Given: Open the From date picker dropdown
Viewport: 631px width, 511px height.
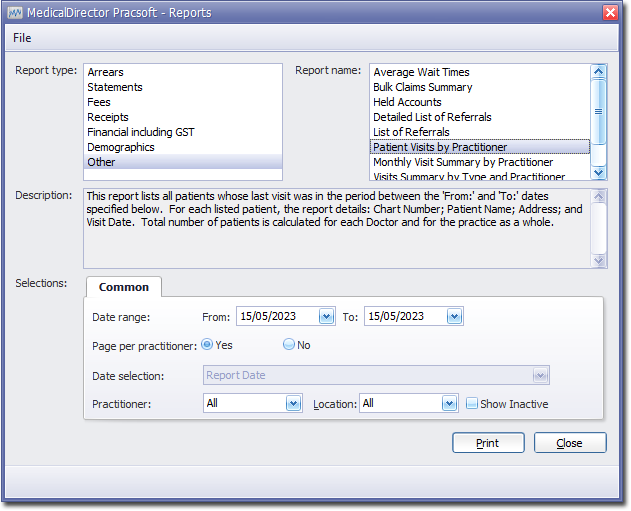Looking at the screenshot, I should pyautogui.click(x=326, y=316).
